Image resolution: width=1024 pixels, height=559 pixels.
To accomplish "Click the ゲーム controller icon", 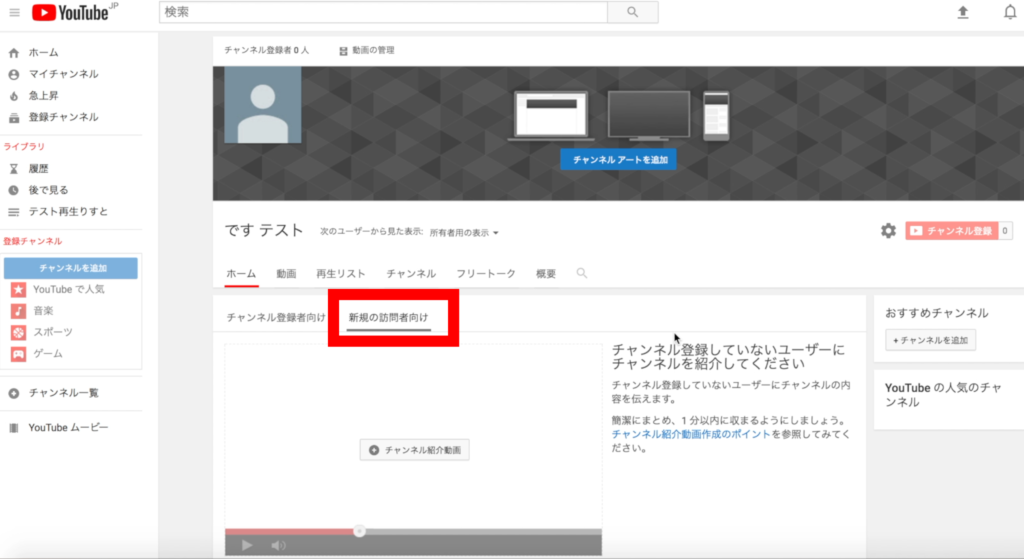I will click(18, 354).
